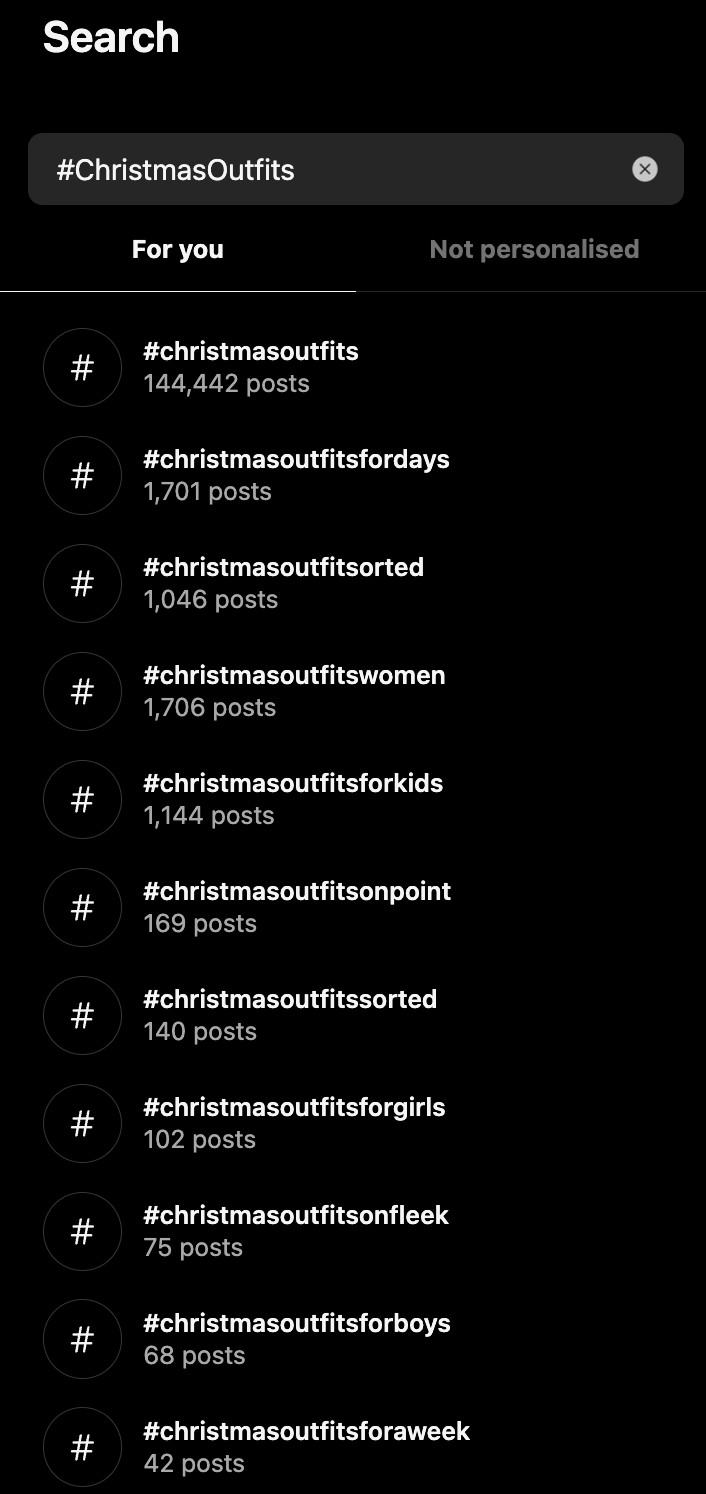Image resolution: width=706 pixels, height=1494 pixels.
Task: Click hash icon next to #christmasoutfitsorted
Action: click(x=82, y=583)
